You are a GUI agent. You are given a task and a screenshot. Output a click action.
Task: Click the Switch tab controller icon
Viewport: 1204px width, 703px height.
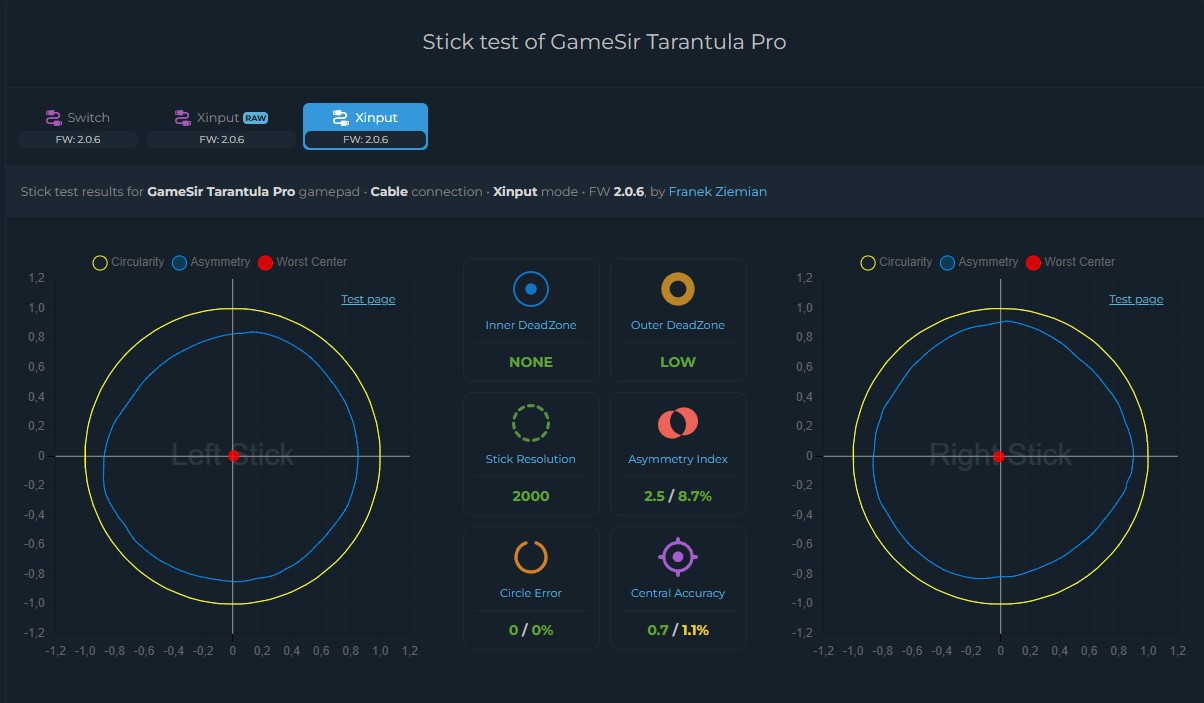[54, 118]
